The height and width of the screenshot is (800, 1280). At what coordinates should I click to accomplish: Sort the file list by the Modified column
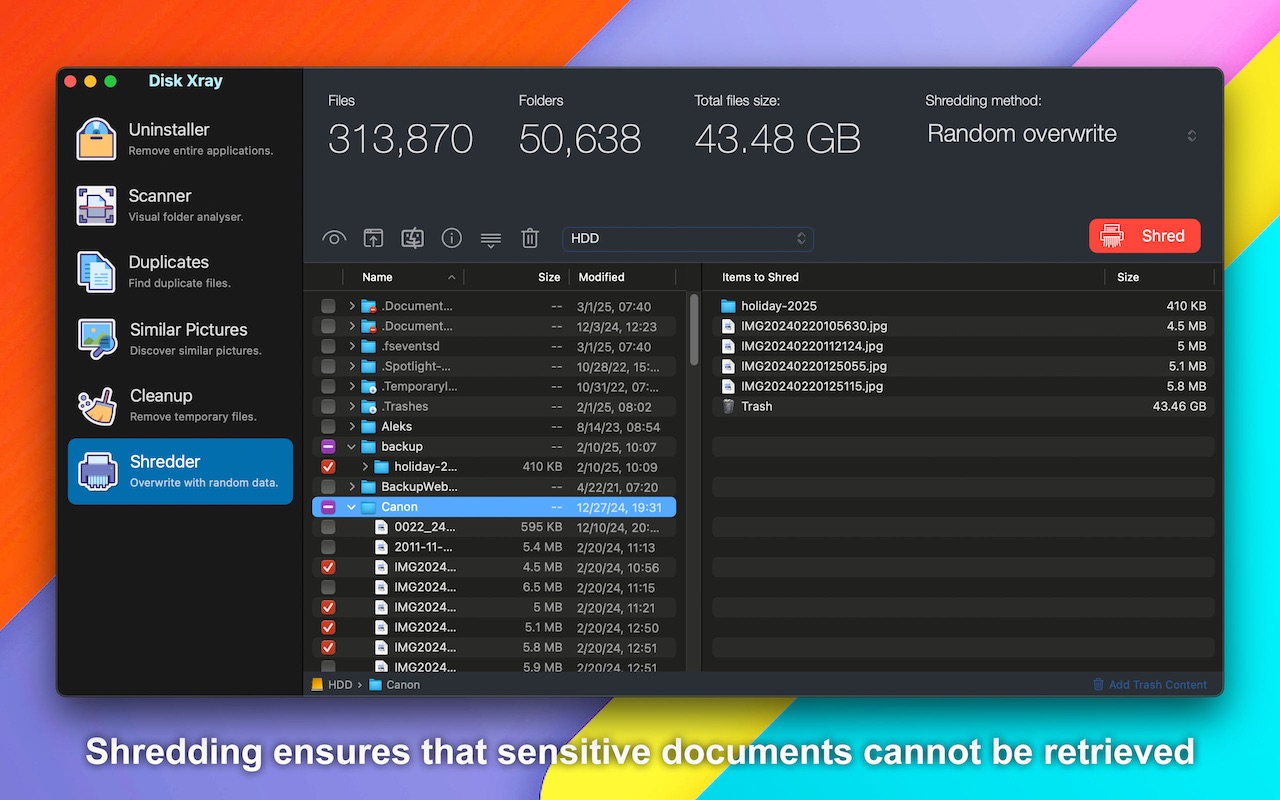(623, 277)
